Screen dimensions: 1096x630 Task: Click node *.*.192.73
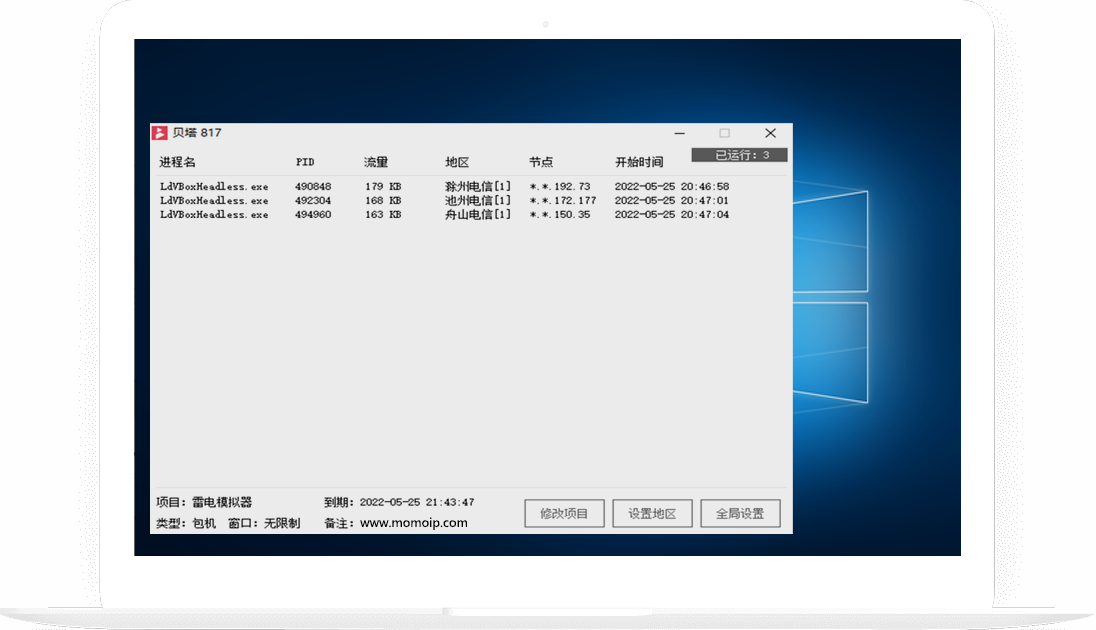[560, 187]
